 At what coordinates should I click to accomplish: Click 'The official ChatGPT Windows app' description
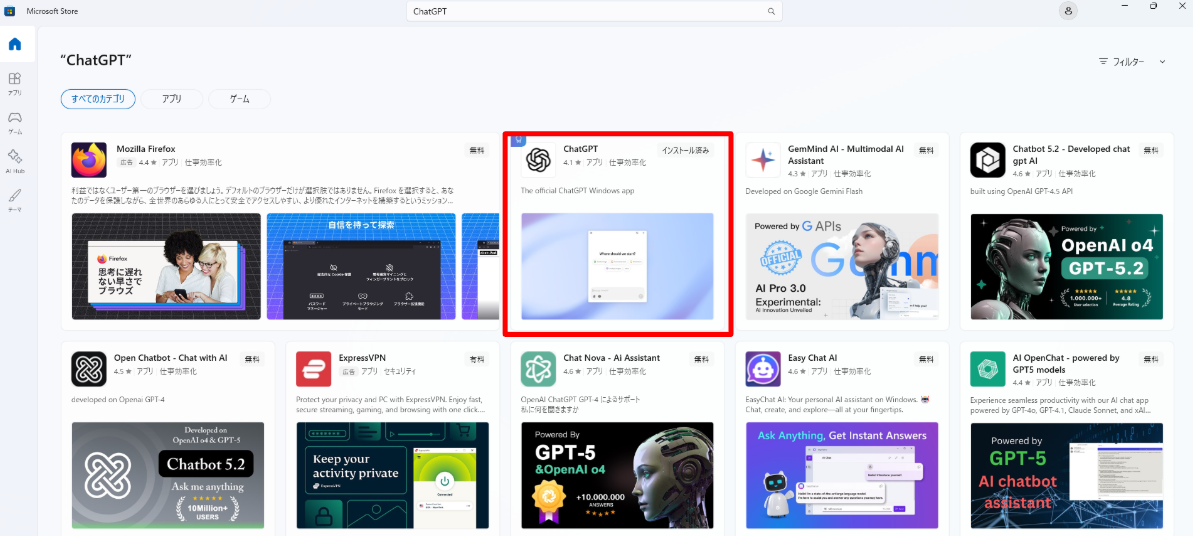[x=577, y=191]
